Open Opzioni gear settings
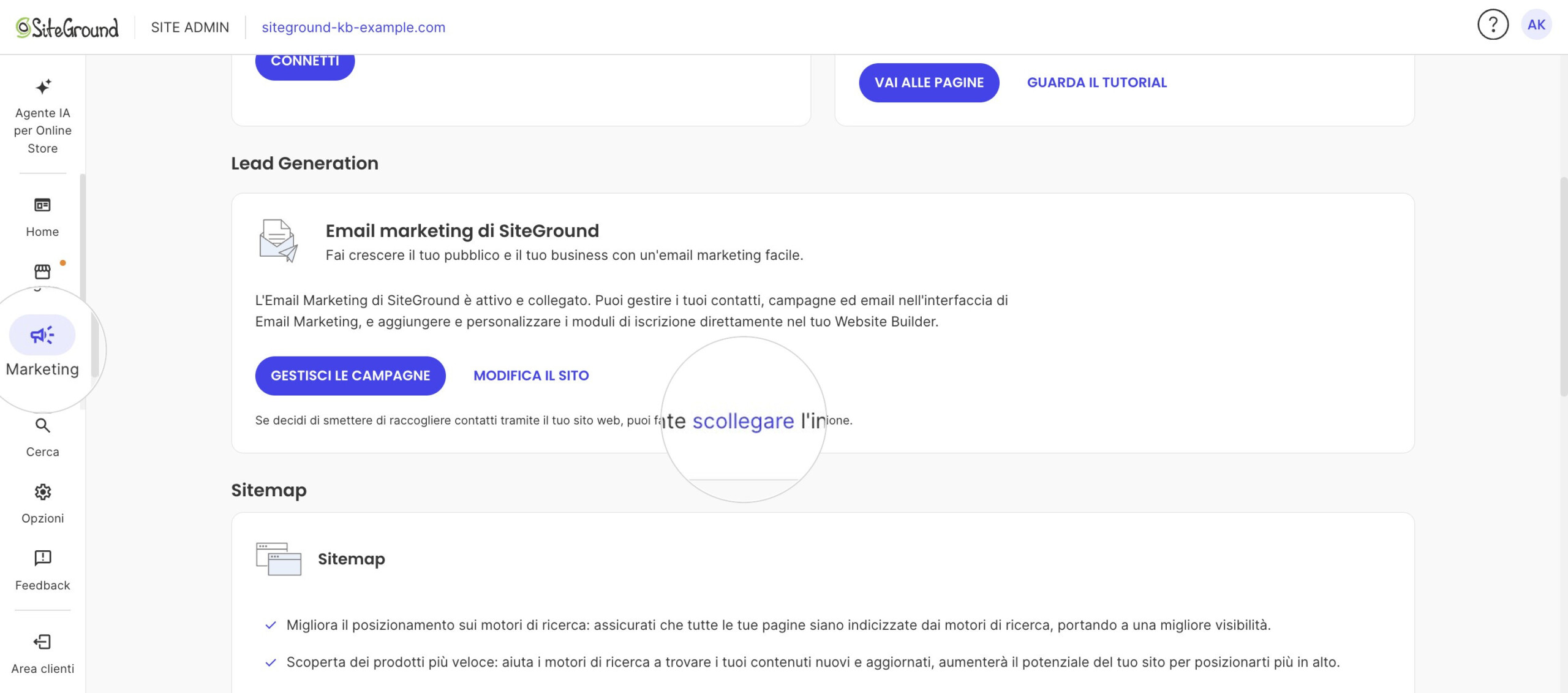This screenshot has width=1568, height=693. [42, 504]
